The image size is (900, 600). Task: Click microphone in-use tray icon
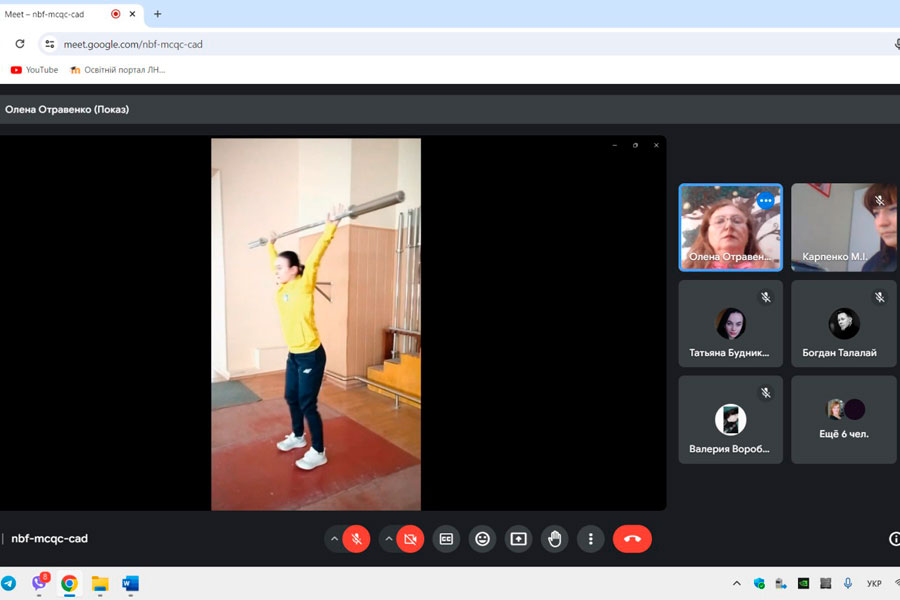(848, 583)
